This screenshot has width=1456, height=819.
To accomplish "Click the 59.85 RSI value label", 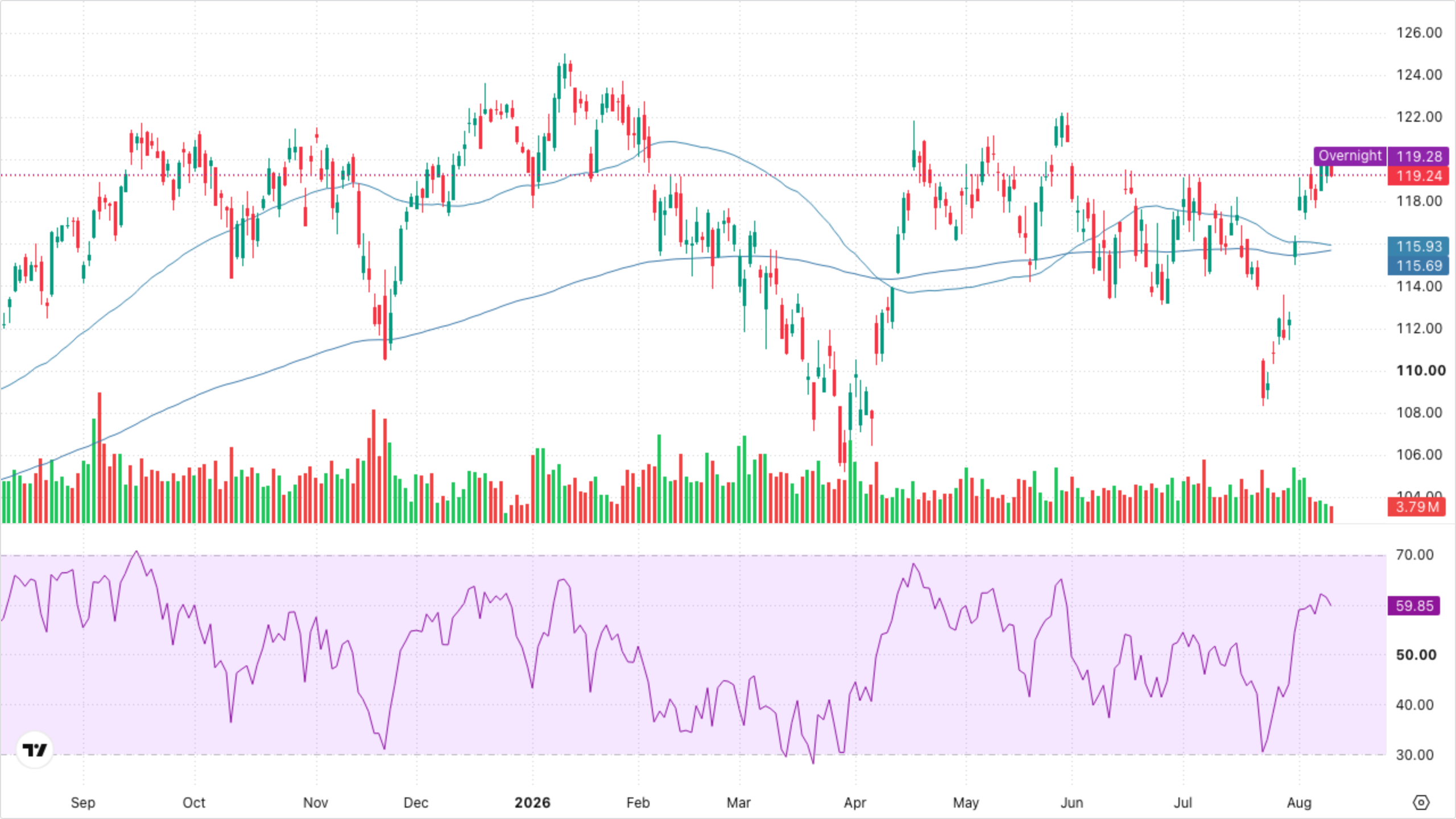I will coord(1414,606).
